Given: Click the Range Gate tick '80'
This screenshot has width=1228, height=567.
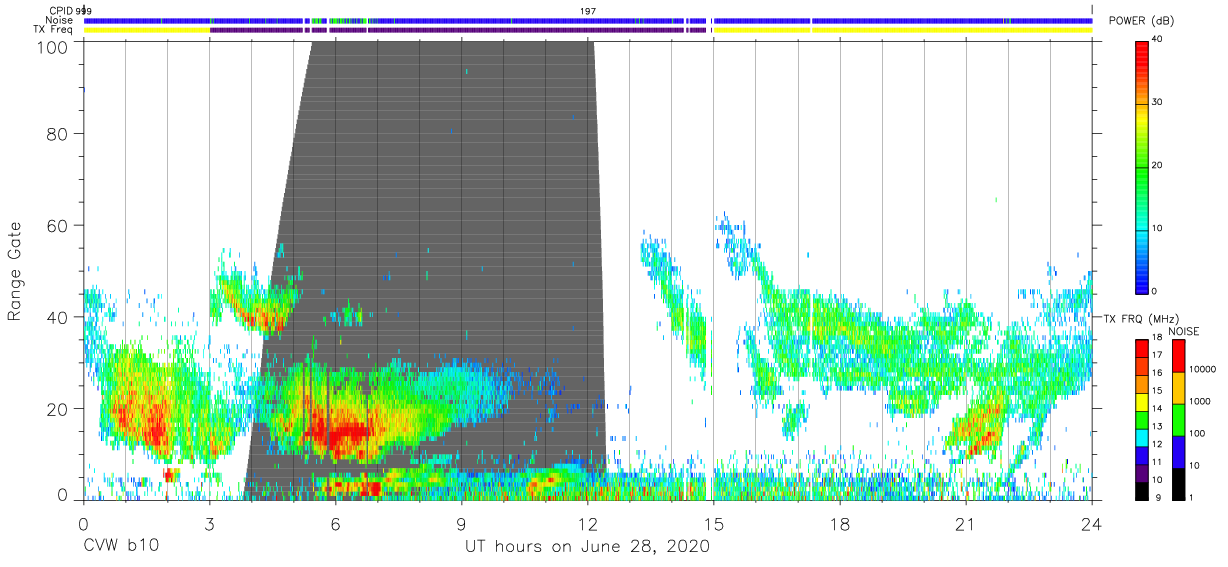Looking at the screenshot, I should (x=58, y=134).
